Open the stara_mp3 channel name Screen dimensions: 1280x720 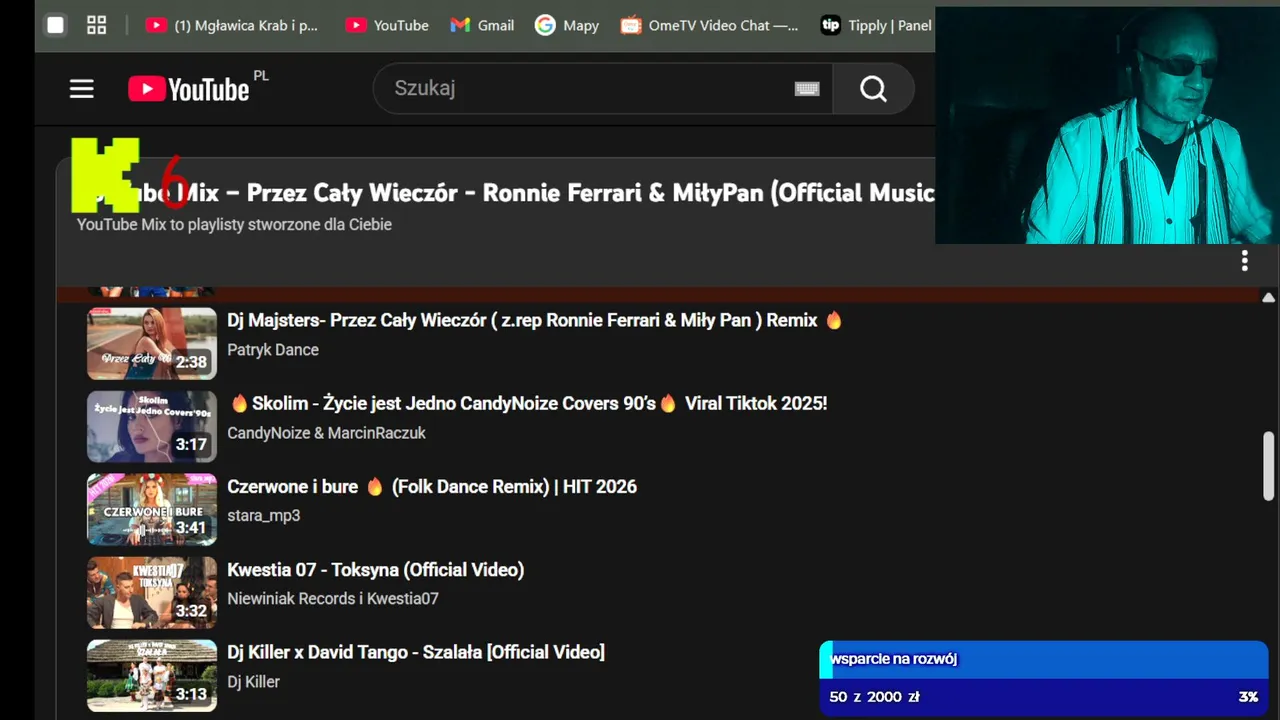click(x=263, y=516)
